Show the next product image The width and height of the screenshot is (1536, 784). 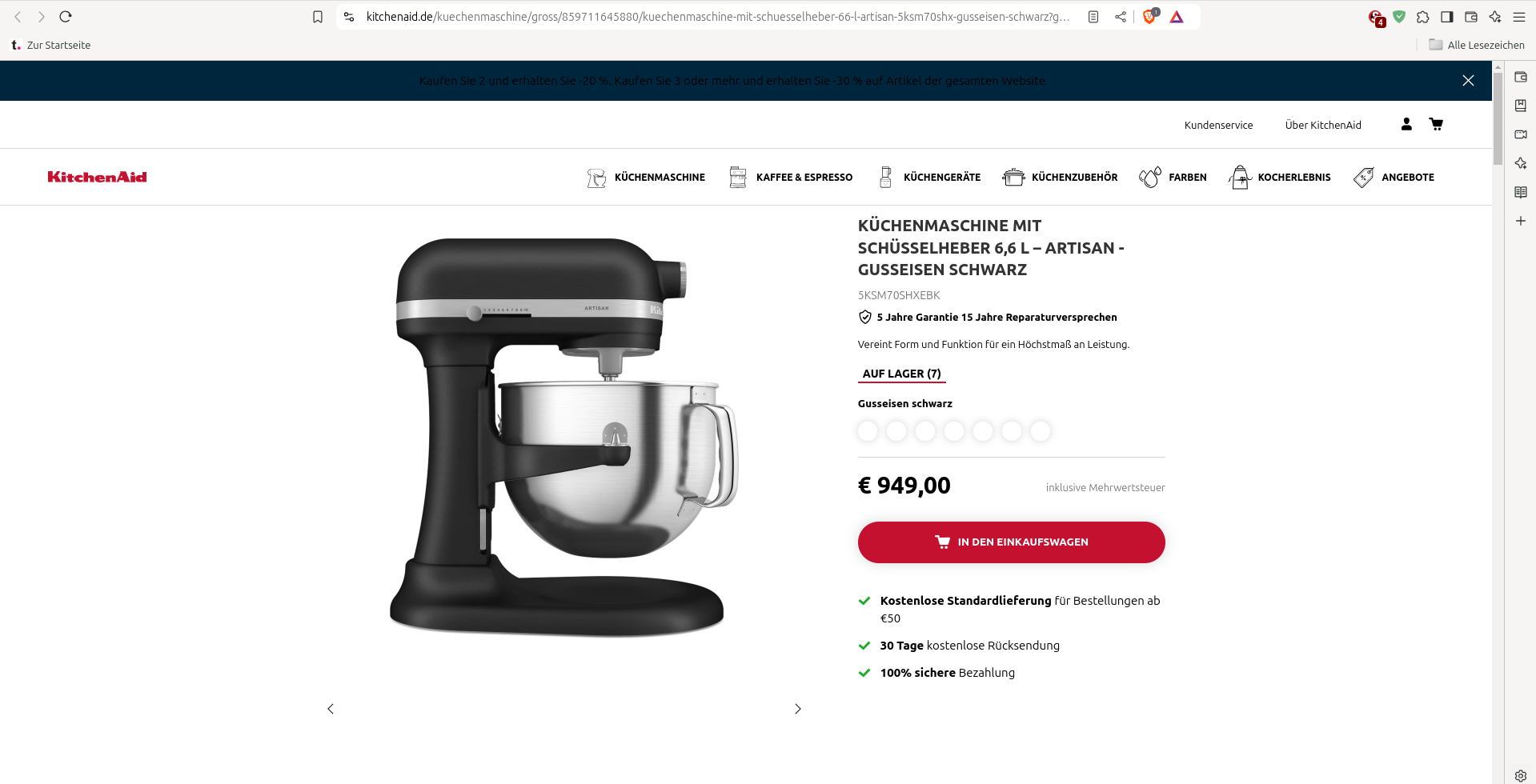(797, 709)
